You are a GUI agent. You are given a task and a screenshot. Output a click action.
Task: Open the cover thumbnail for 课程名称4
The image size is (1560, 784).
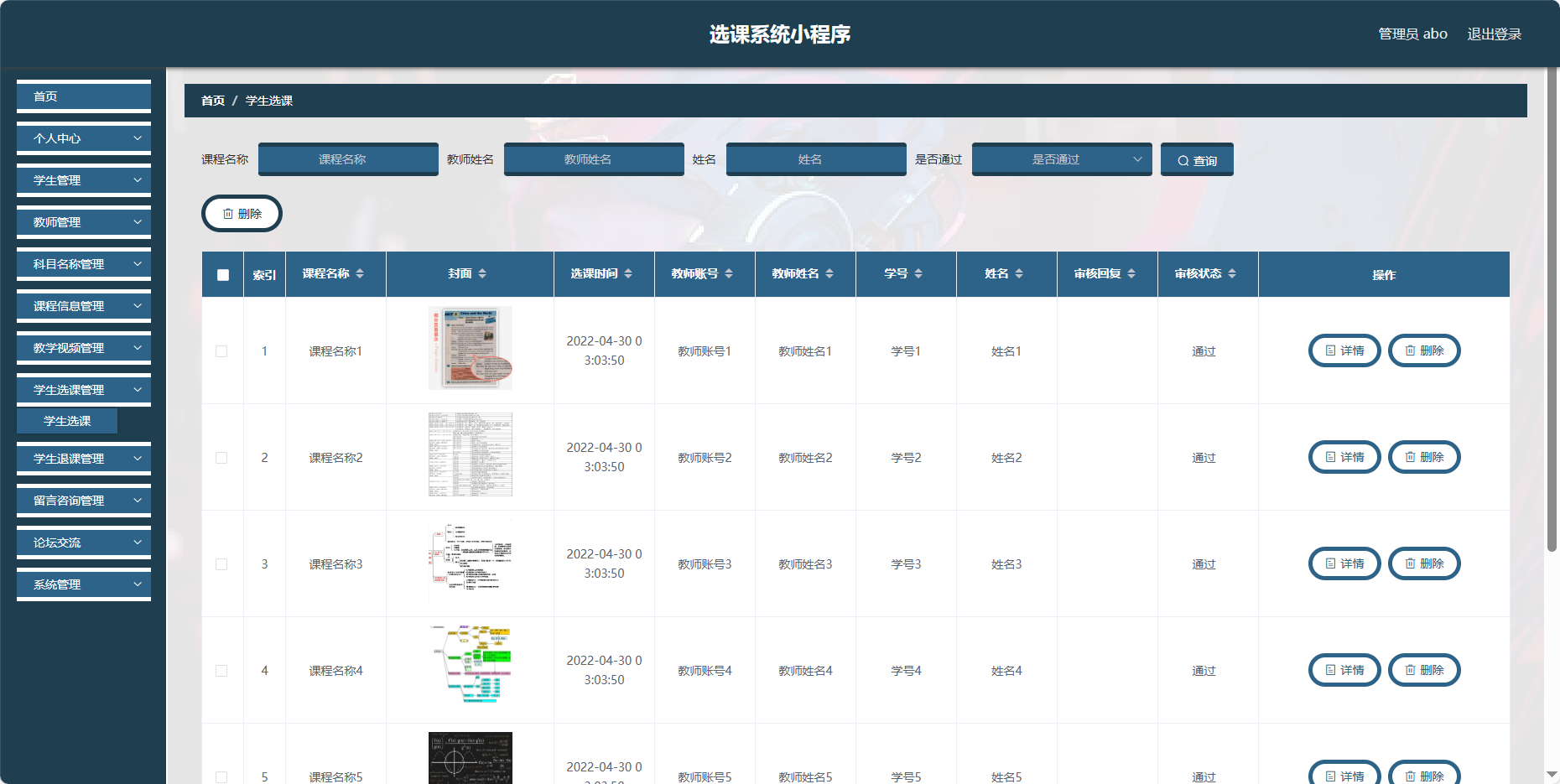click(x=471, y=667)
